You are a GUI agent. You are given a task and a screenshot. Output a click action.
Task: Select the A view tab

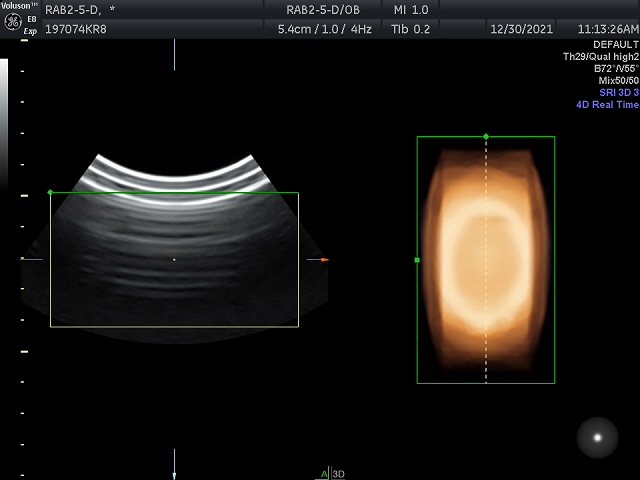(x=324, y=474)
